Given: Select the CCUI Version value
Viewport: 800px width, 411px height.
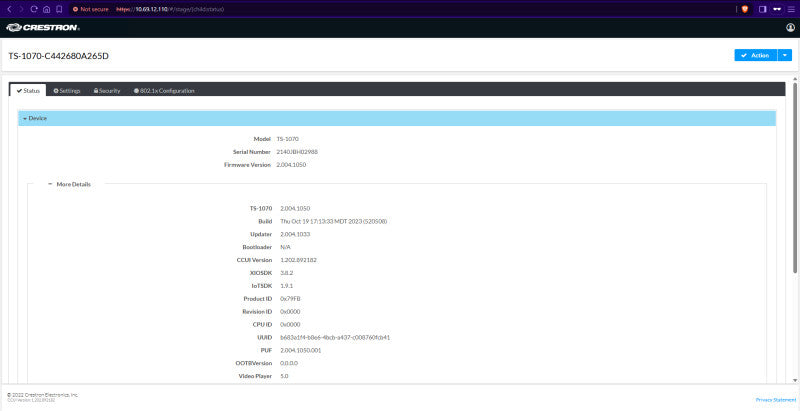Looking at the screenshot, I should [298, 260].
